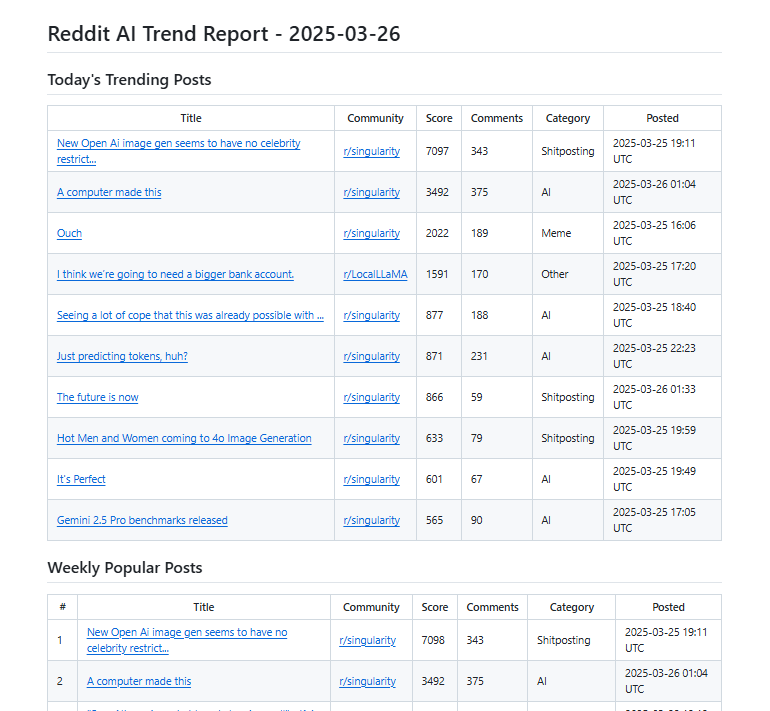
Task: Open 'Hot Men and Women coming to 4o' link
Action: click(x=184, y=438)
